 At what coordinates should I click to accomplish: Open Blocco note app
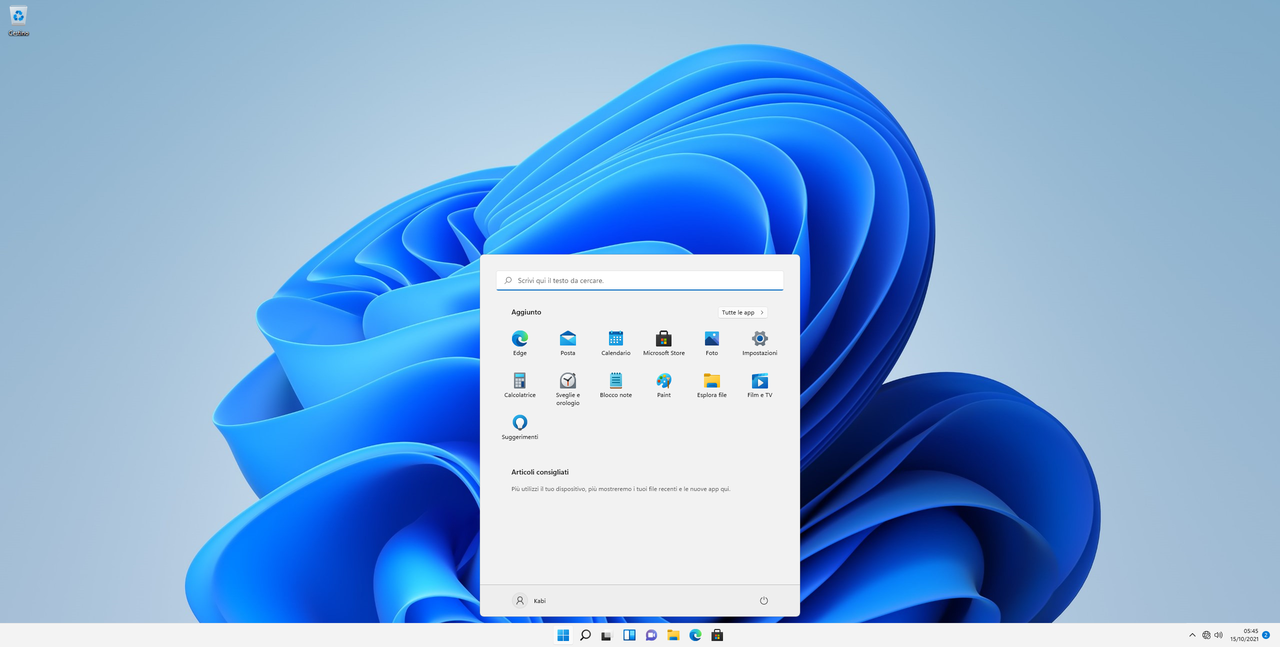(x=616, y=385)
